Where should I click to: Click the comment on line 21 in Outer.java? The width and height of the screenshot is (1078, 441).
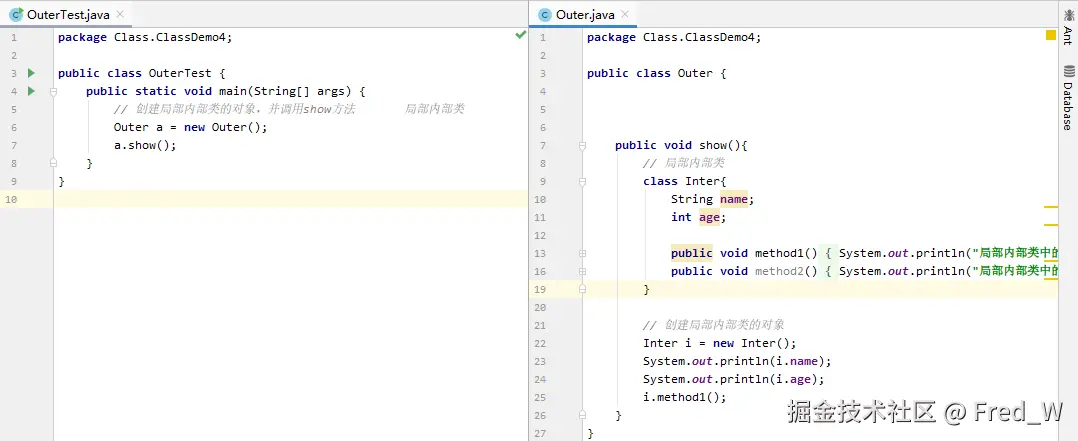pyautogui.click(x=714, y=325)
